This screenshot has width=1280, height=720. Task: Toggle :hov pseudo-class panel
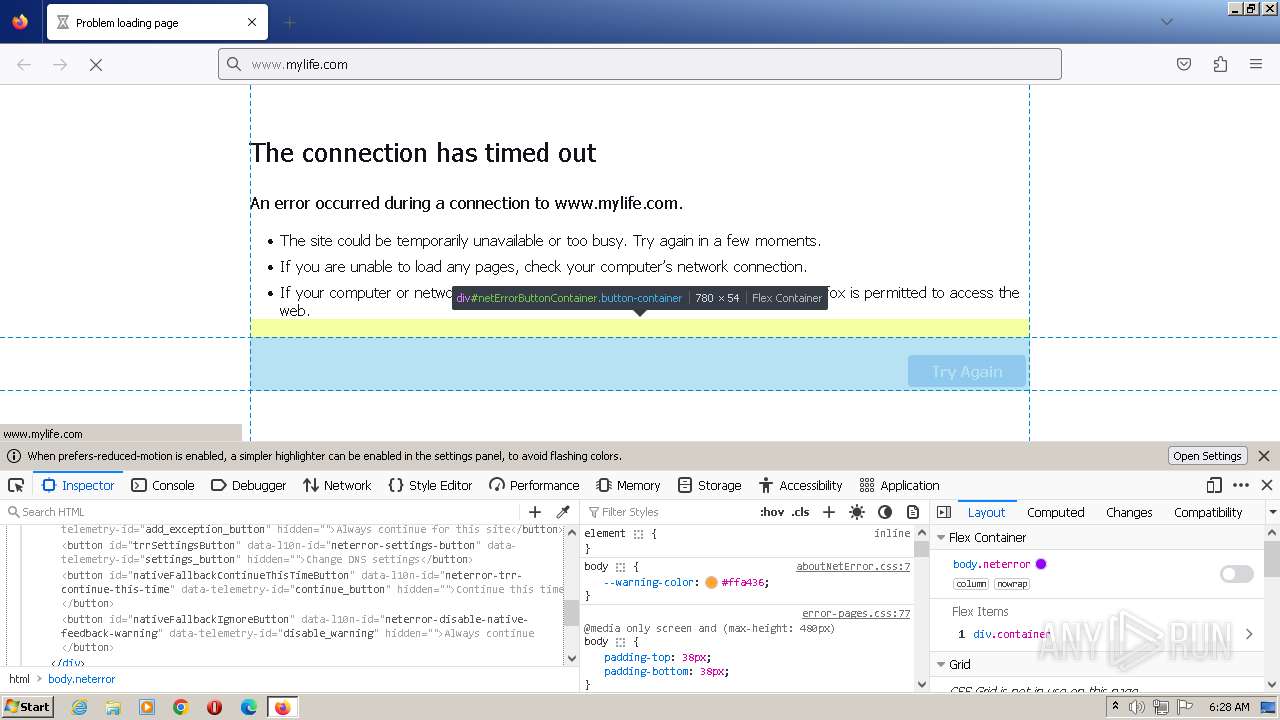(772, 512)
